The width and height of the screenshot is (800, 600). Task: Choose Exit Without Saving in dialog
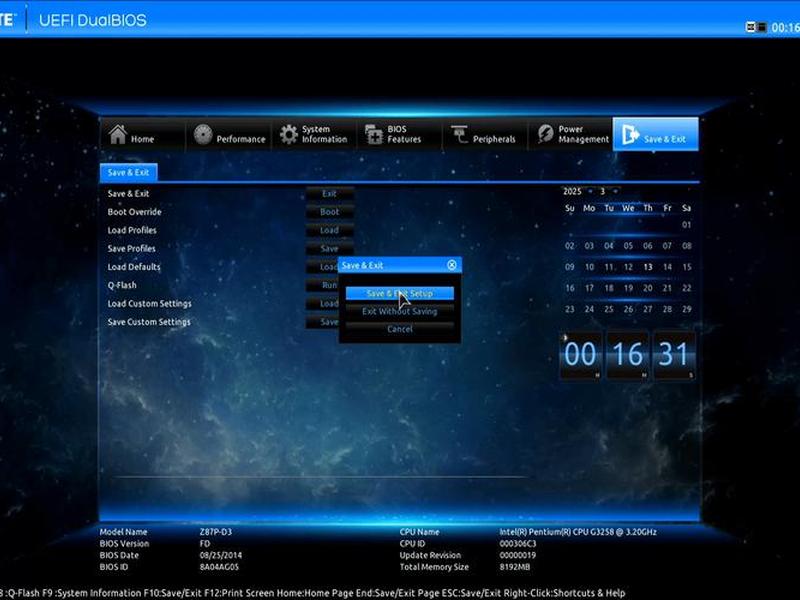click(399, 311)
